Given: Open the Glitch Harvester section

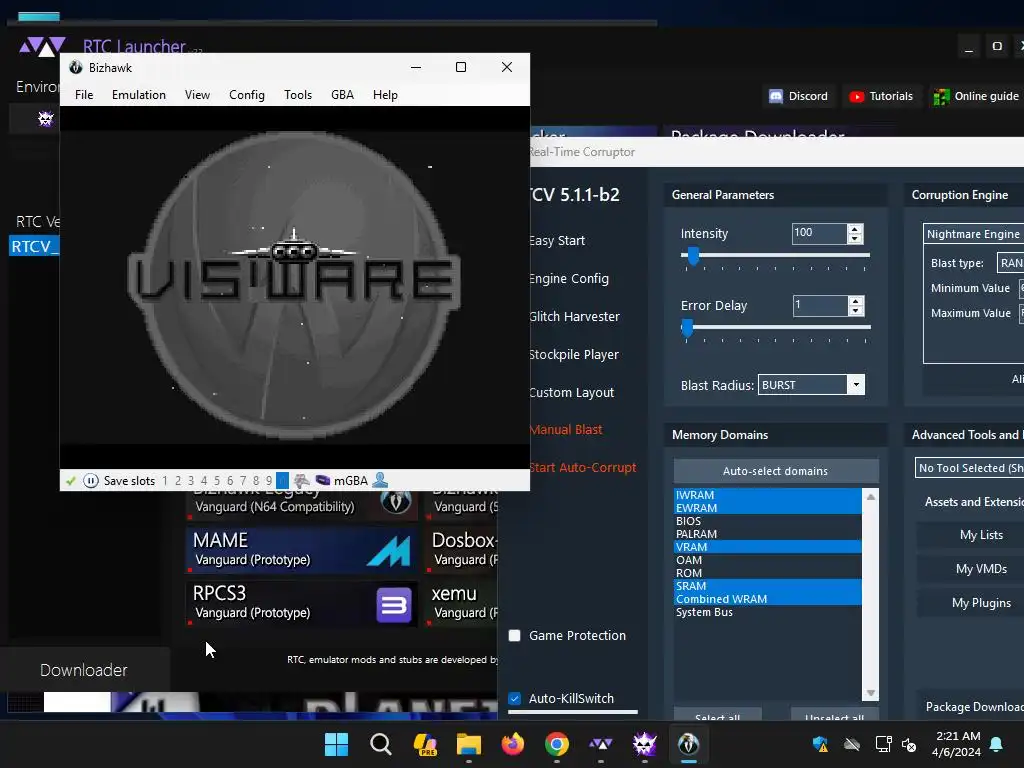Looking at the screenshot, I should point(574,316).
